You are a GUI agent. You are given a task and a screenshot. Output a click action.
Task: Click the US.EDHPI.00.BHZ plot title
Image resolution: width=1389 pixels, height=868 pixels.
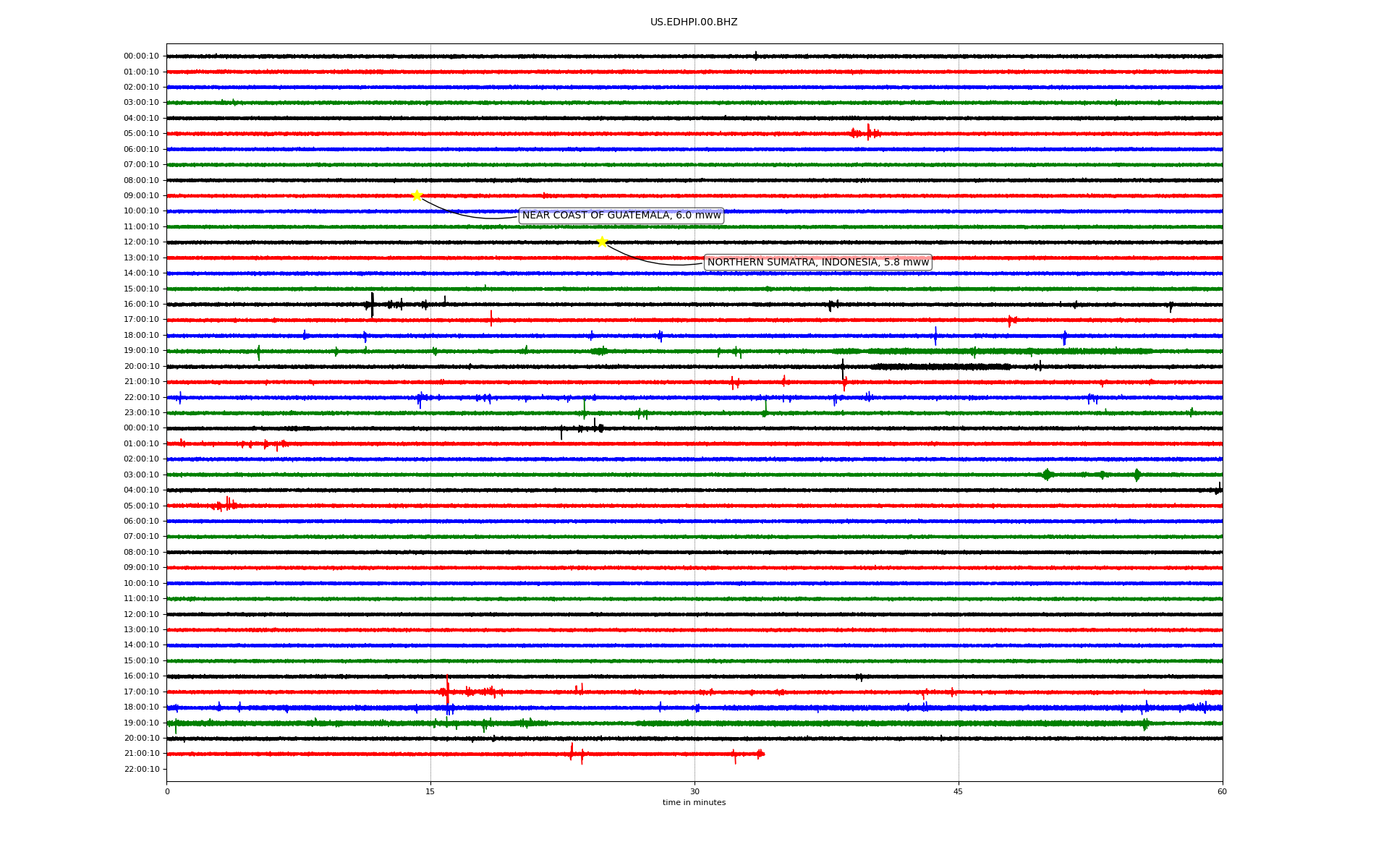click(x=694, y=22)
